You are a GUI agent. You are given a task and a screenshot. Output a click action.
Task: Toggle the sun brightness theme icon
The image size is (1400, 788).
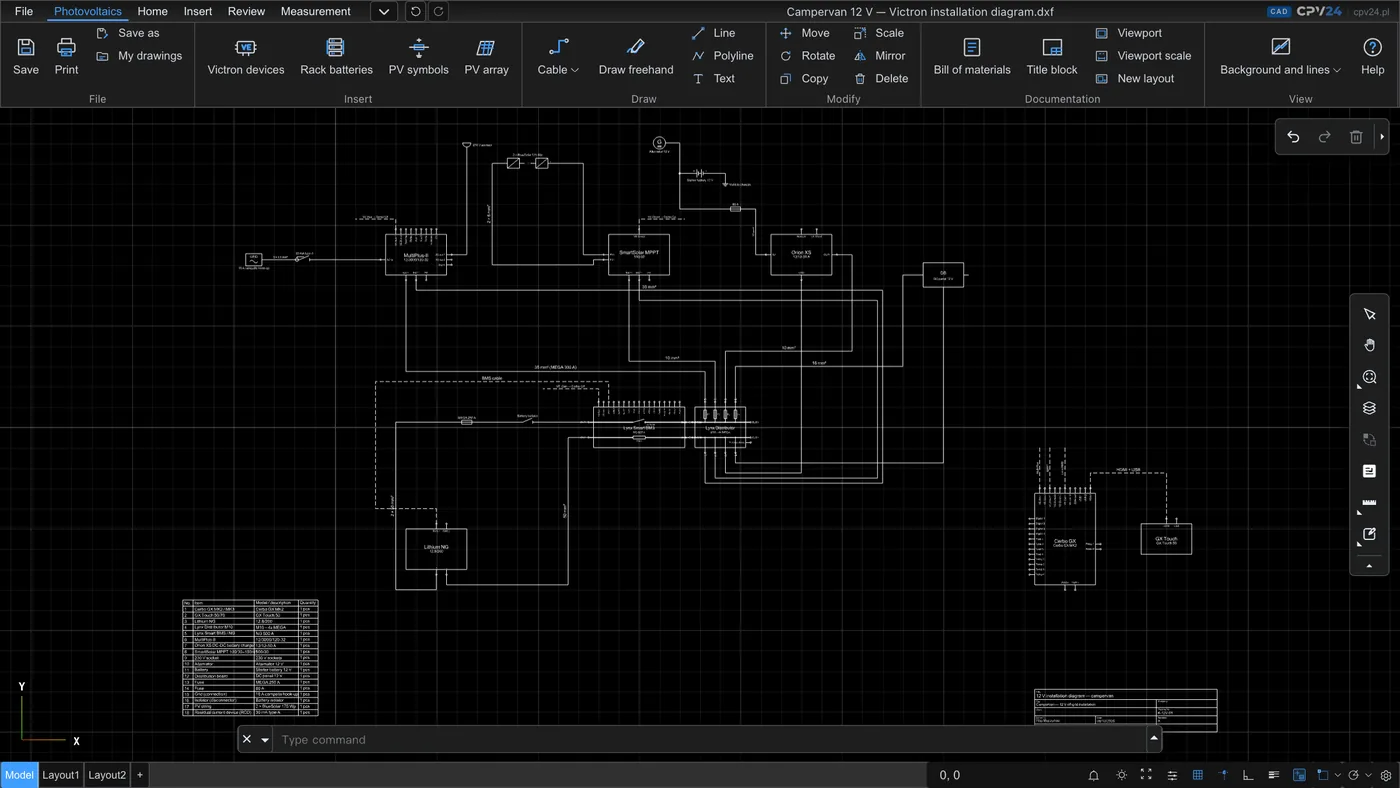(1121, 775)
